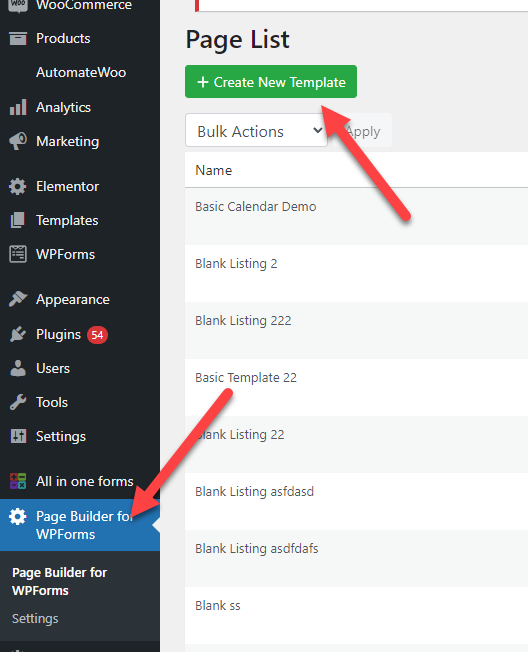Open the Bulk Actions dropdown
This screenshot has height=652, width=528.
point(257,131)
